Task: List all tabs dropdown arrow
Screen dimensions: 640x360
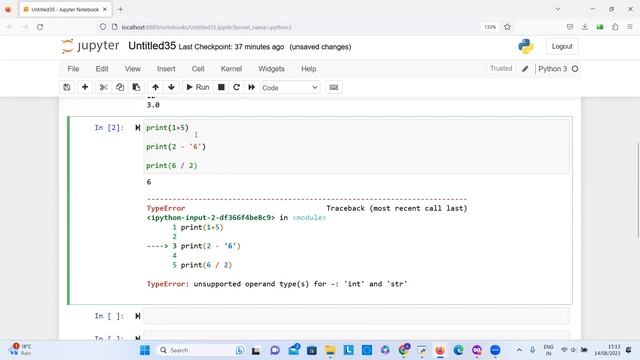Action: click(558, 9)
